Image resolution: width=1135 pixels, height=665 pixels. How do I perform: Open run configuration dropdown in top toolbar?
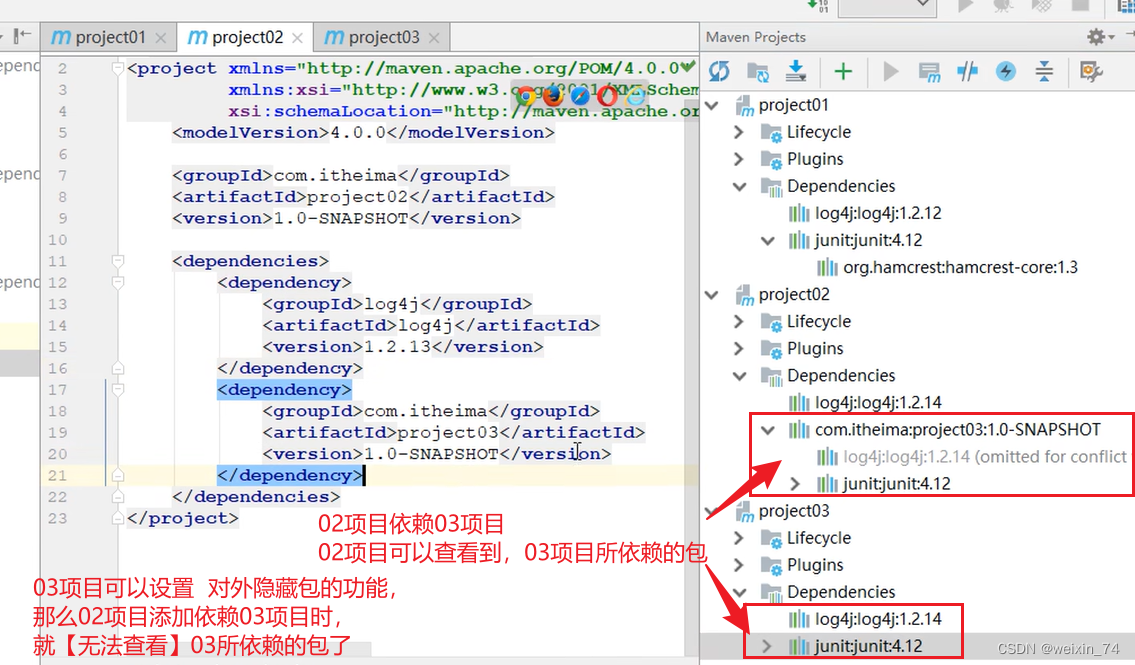point(887,6)
